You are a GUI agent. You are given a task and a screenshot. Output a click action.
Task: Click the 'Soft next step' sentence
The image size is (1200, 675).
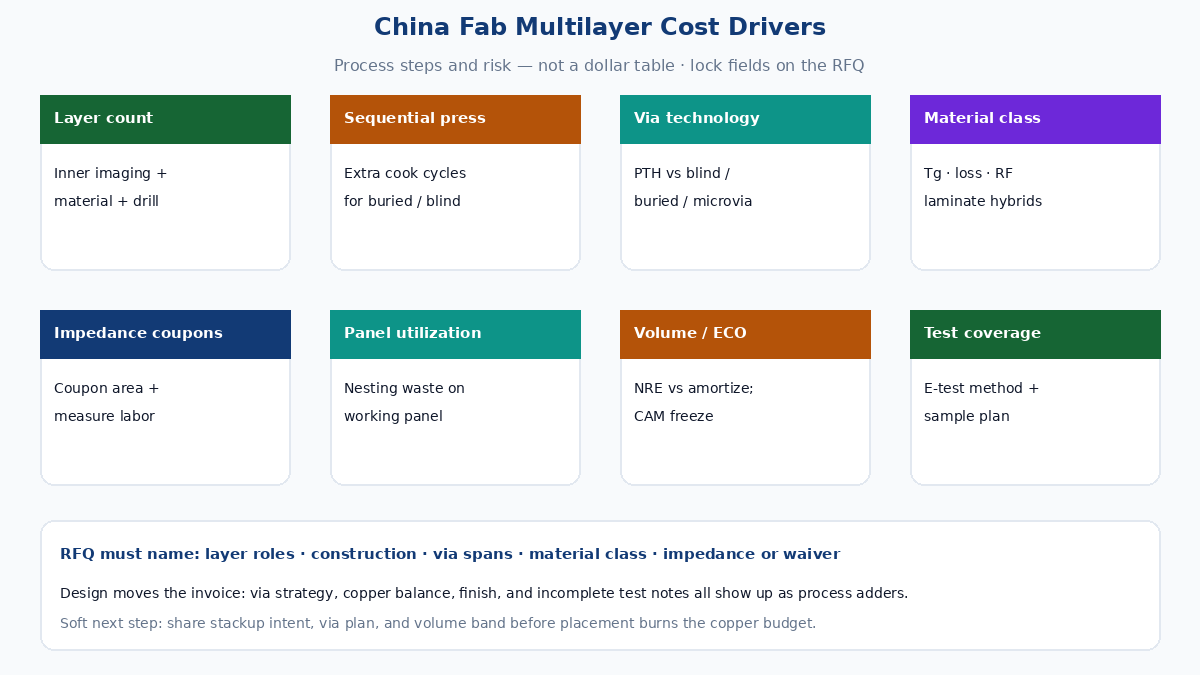[438, 624]
